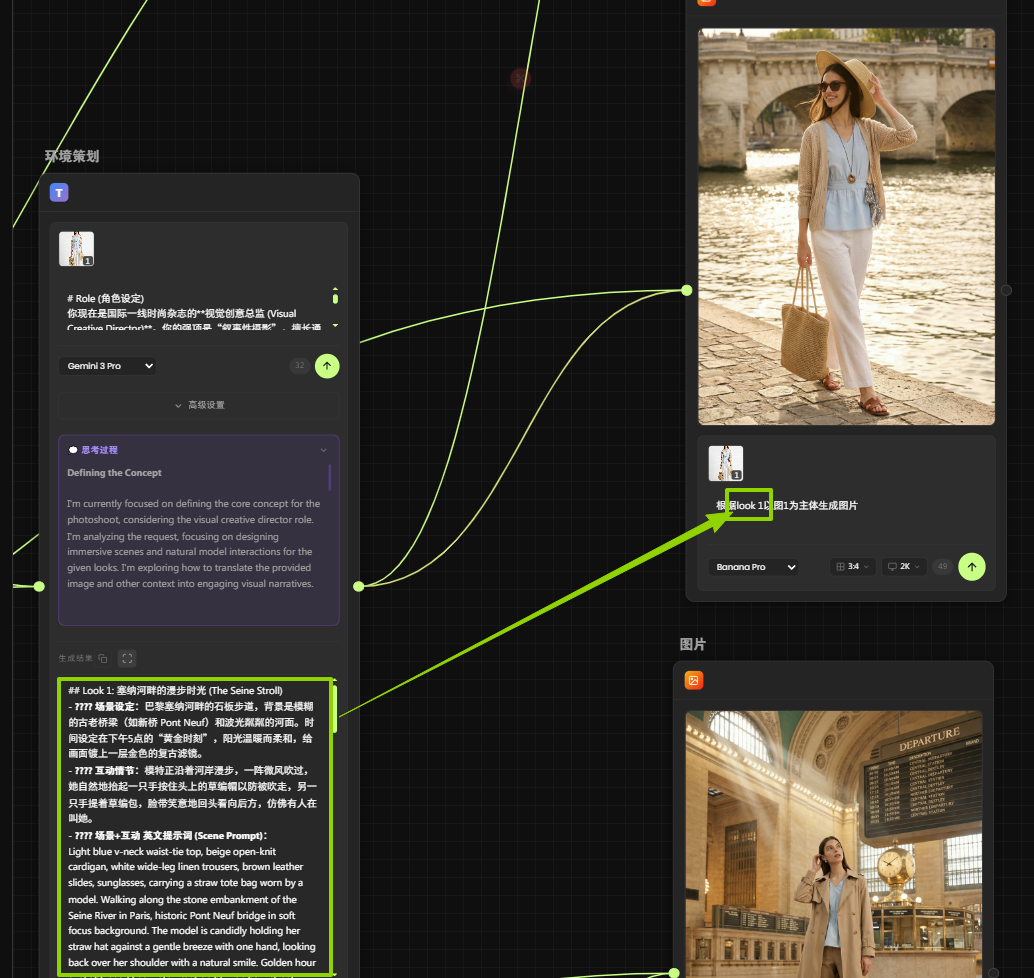This screenshot has height=978, width=1034.
Task: Click the reference thumbnail in image prompt box
Action: [x=726, y=463]
